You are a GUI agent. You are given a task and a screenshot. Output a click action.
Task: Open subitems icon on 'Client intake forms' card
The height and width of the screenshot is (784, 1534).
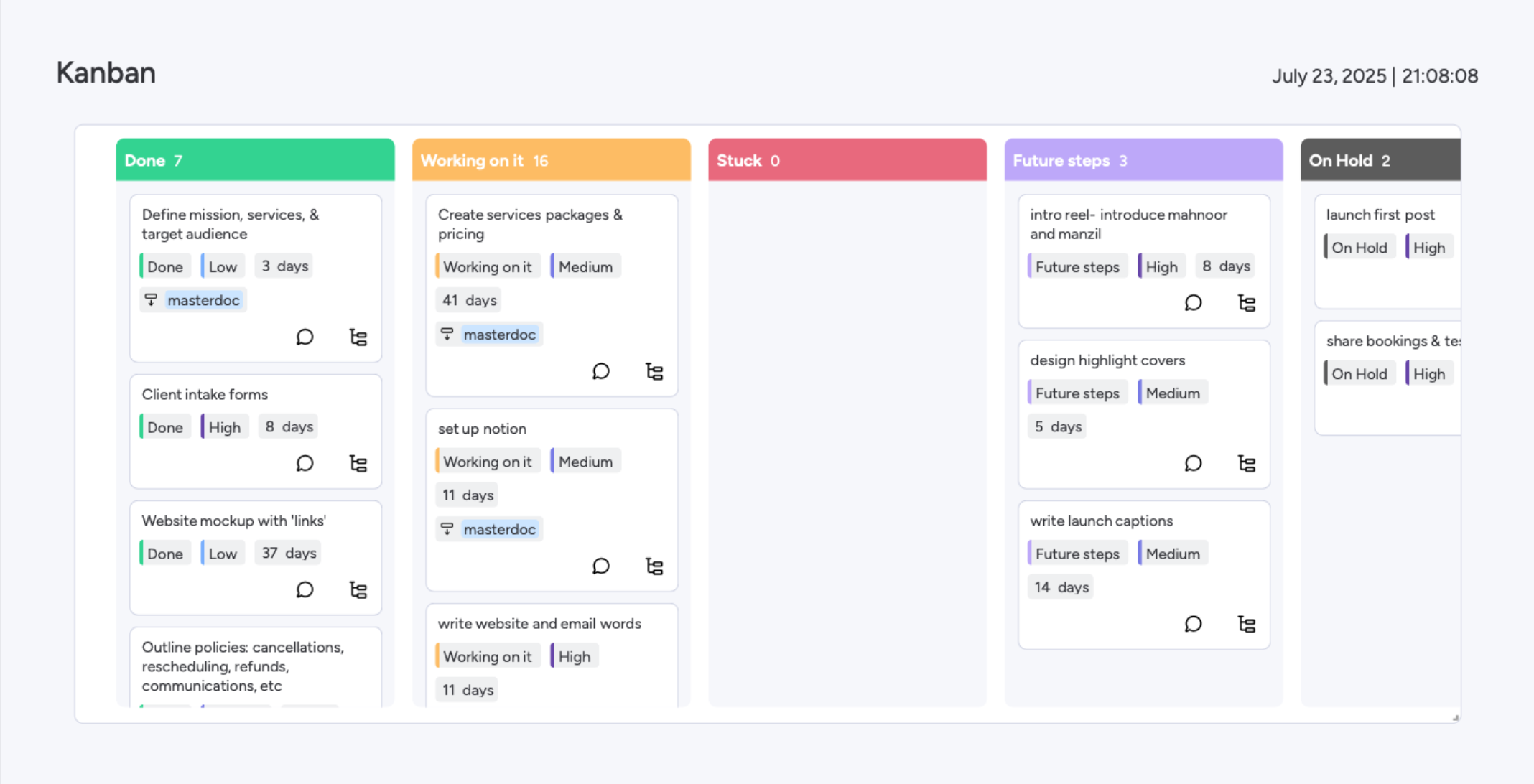coord(358,463)
